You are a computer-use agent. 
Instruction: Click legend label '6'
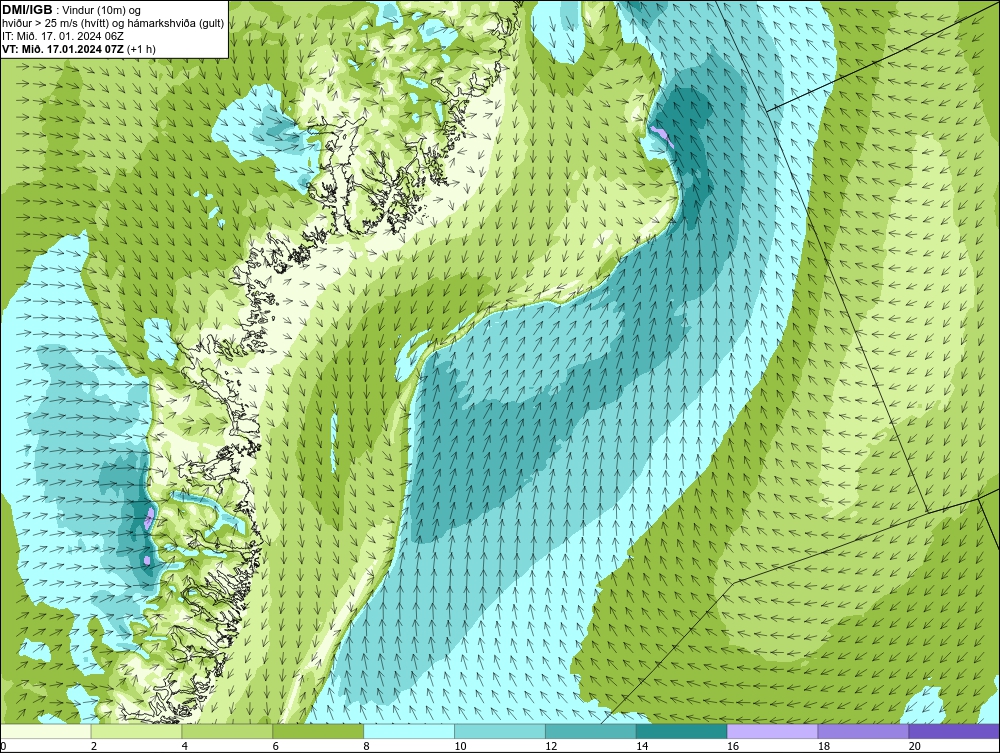point(276,746)
